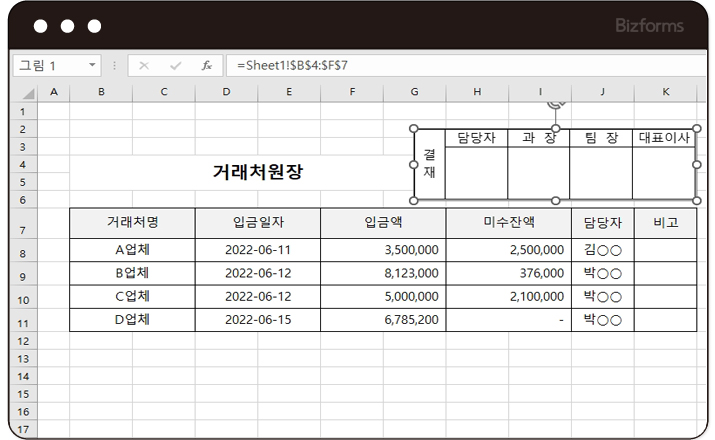Select column E header
The image size is (715, 440).
(289, 92)
